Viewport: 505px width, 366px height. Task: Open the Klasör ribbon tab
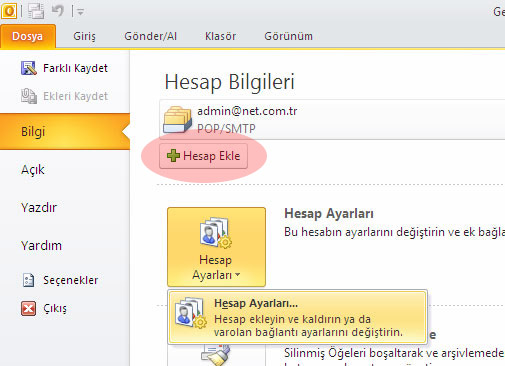(220, 36)
